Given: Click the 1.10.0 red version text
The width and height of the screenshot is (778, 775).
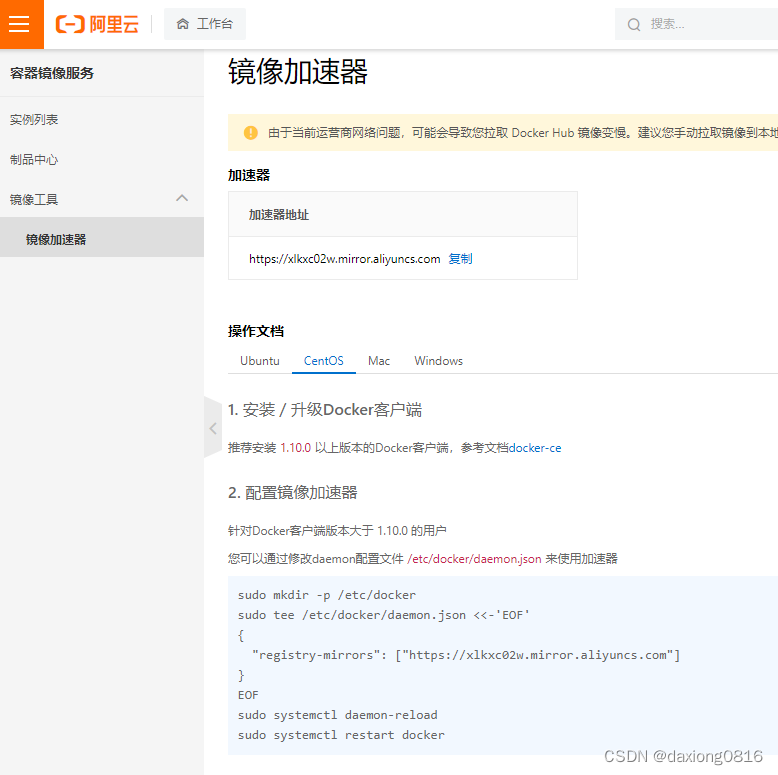Looking at the screenshot, I should (x=295, y=448).
